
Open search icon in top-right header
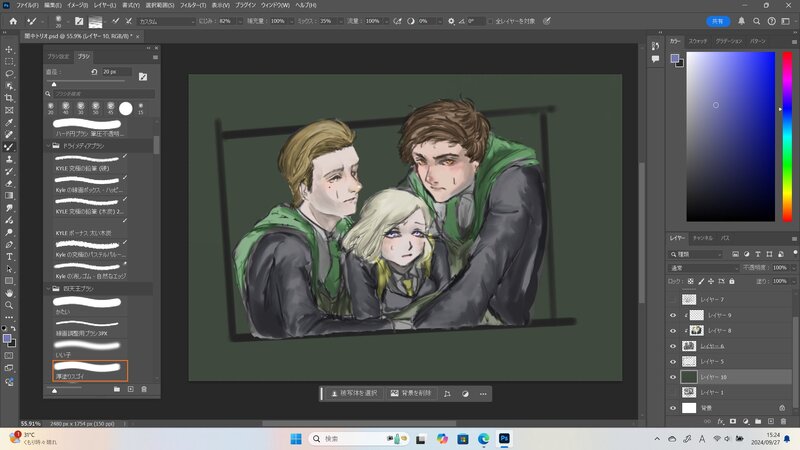point(757,21)
